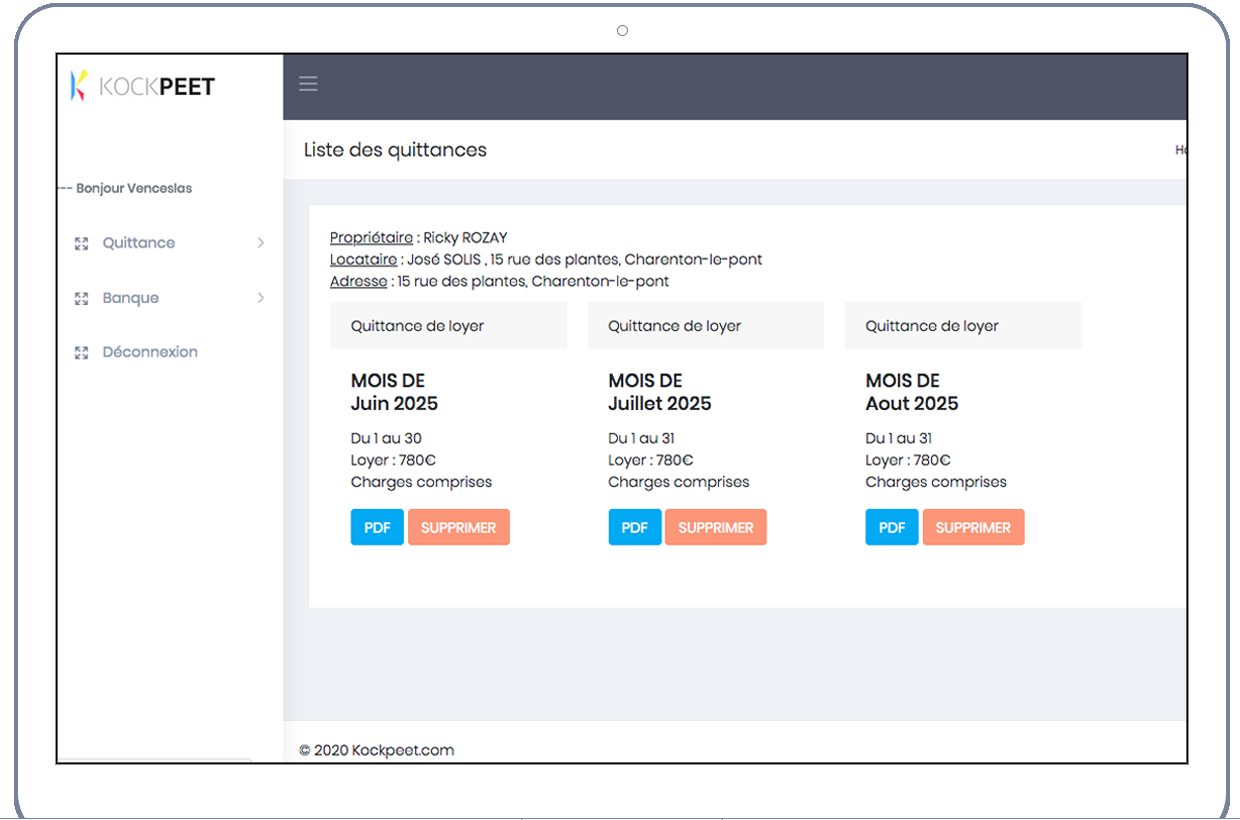1240x820 pixels.
Task: Download PDF for Juin 2025 receipt
Action: tap(377, 527)
